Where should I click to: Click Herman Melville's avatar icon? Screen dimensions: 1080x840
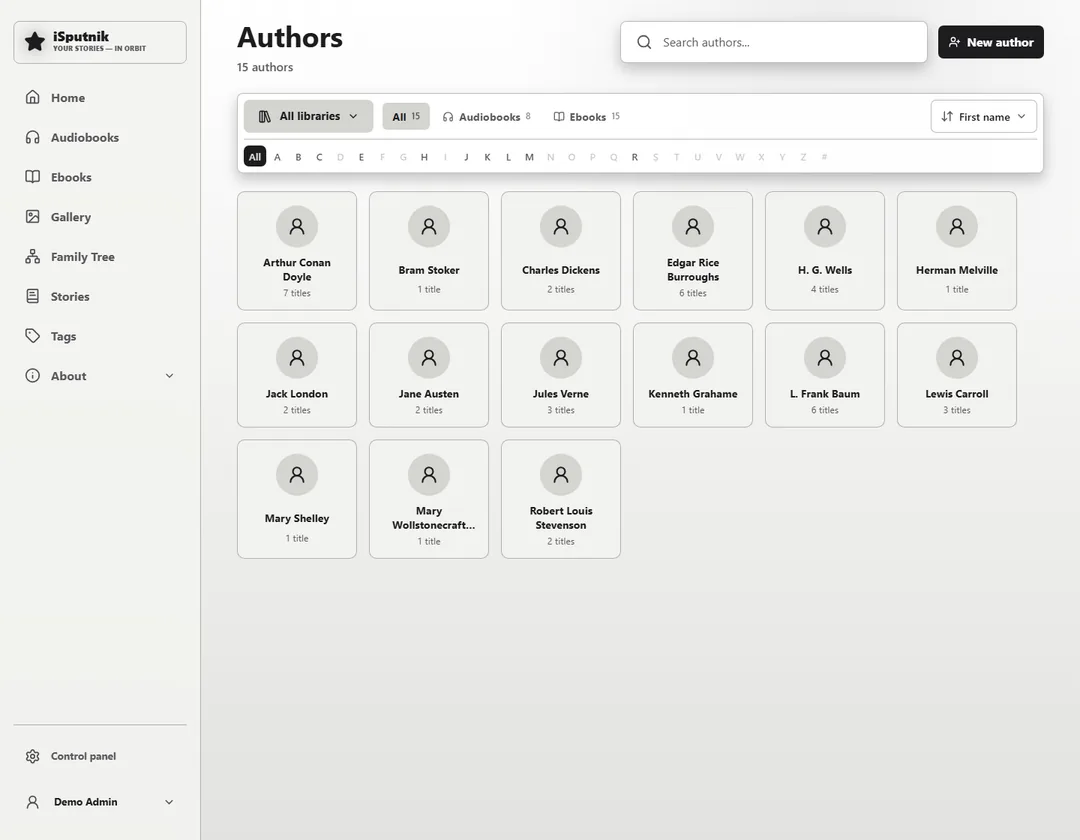[957, 226]
